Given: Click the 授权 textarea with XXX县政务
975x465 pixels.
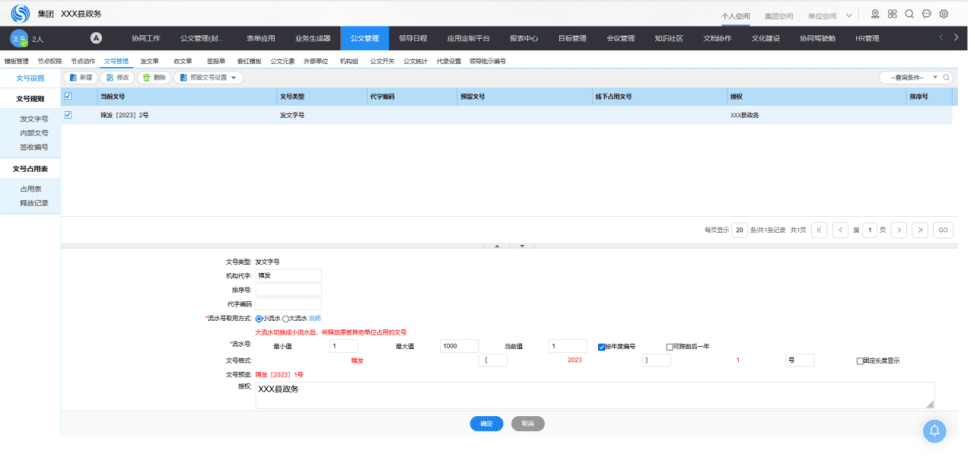Looking at the screenshot, I should pos(594,395).
